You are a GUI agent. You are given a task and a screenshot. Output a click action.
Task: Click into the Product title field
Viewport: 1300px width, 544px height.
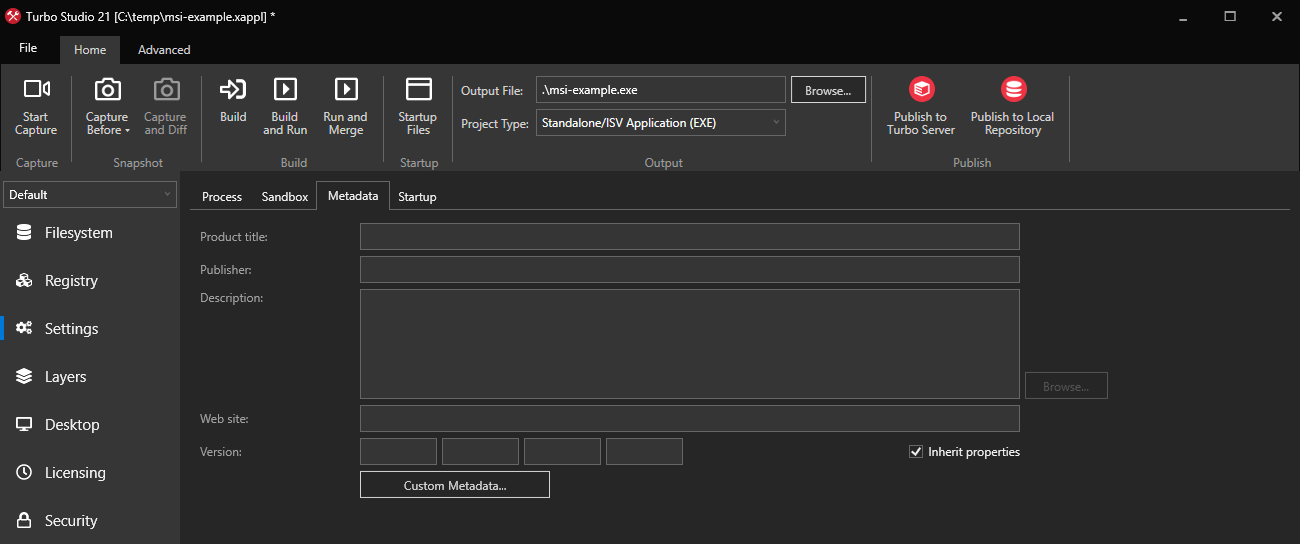pos(689,237)
